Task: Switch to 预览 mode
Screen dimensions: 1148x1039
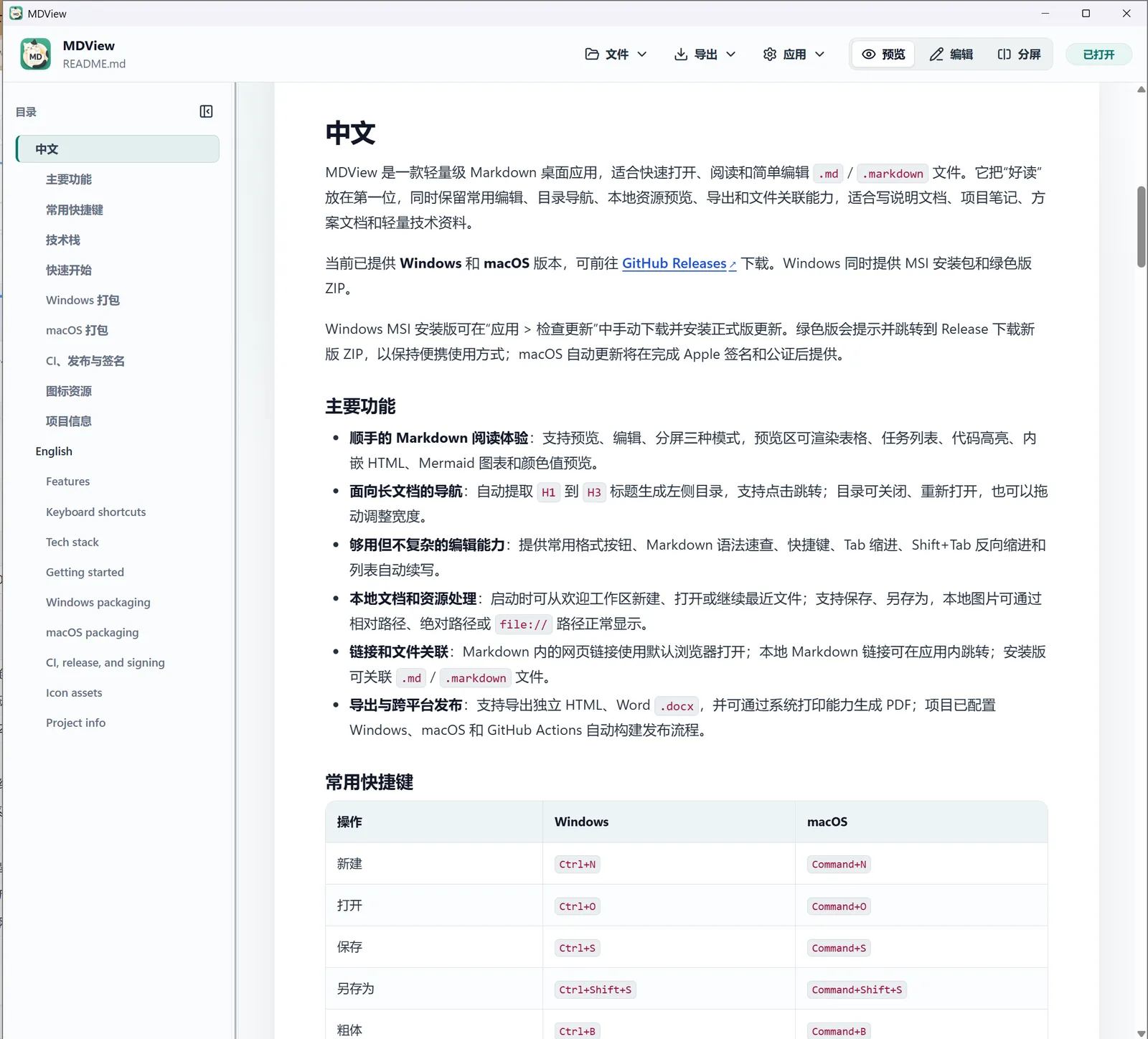Action: (883, 55)
